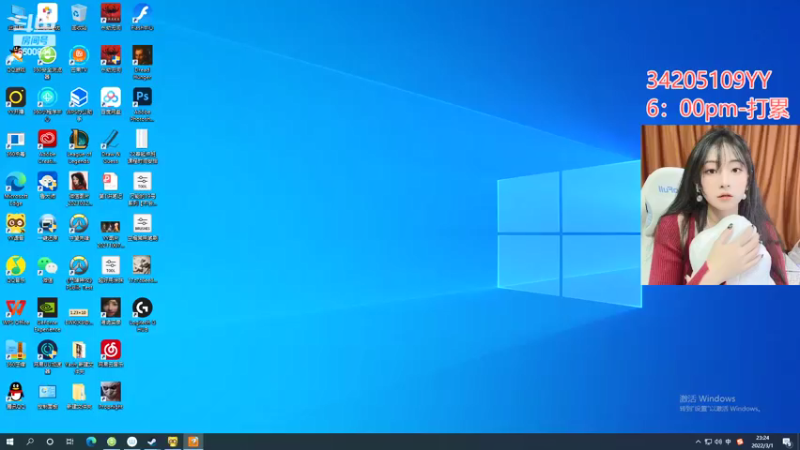Open the clock showing 23:24

click(x=762, y=442)
